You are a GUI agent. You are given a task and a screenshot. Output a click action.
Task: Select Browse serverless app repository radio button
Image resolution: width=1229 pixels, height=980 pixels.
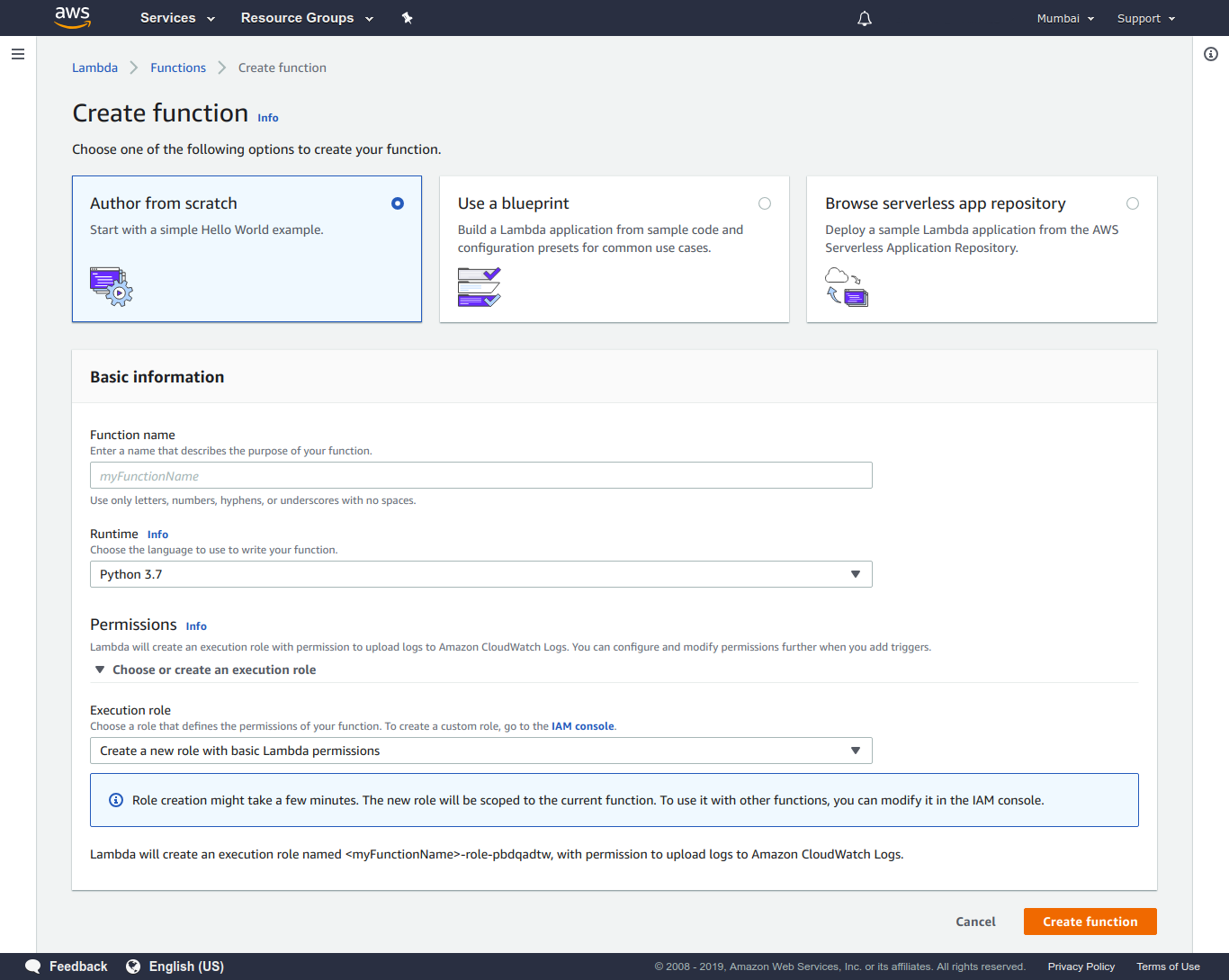click(x=1133, y=203)
